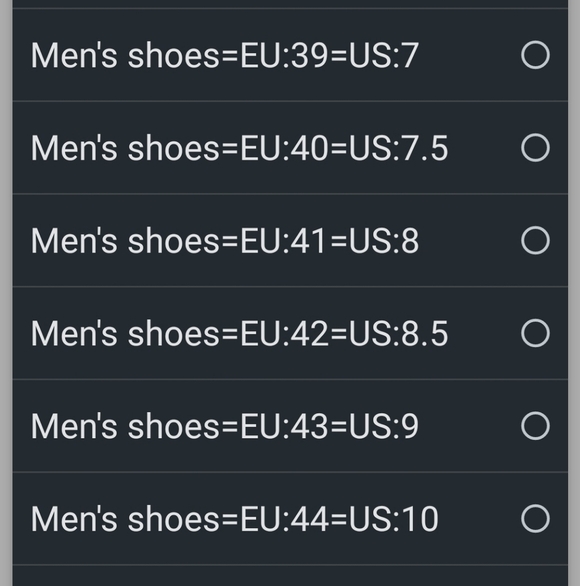Select the "Men's shoes=EU:42=US:8.5" label
This screenshot has width=580, height=586.
239,333
